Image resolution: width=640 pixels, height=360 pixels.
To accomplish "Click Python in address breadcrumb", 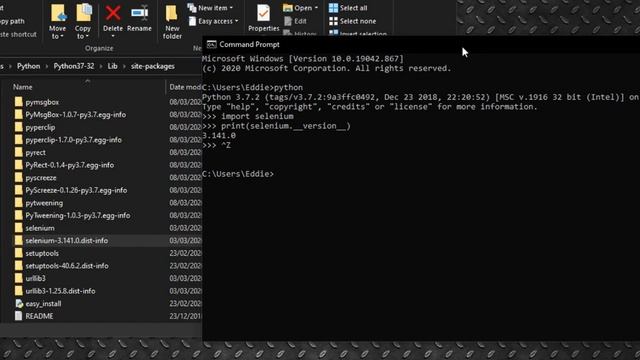I will [29, 66].
